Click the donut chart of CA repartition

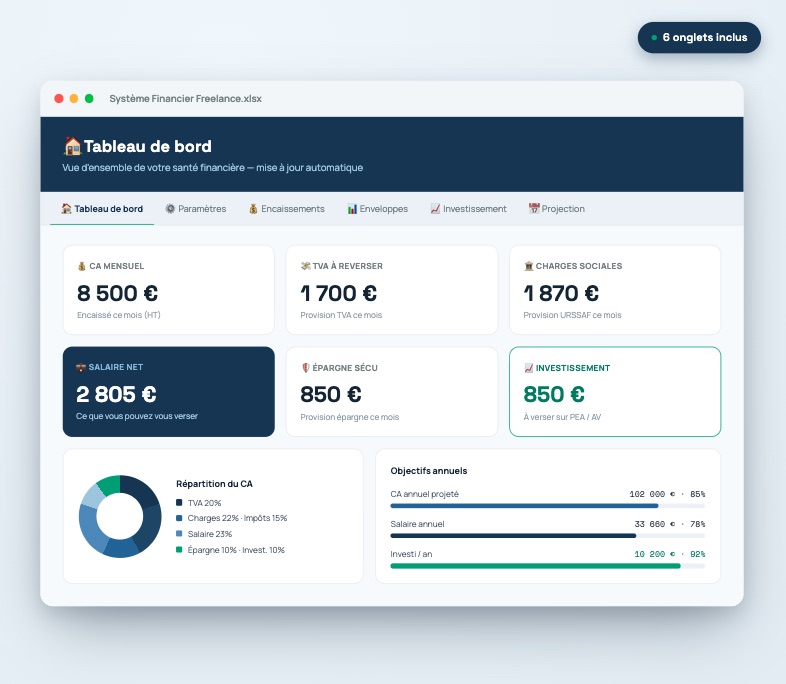(120, 516)
